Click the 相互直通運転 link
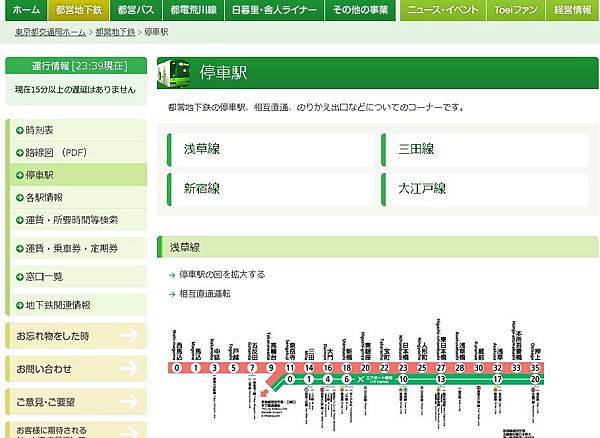Image resolution: width=600 pixels, height=438 pixels. coord(205,294)
